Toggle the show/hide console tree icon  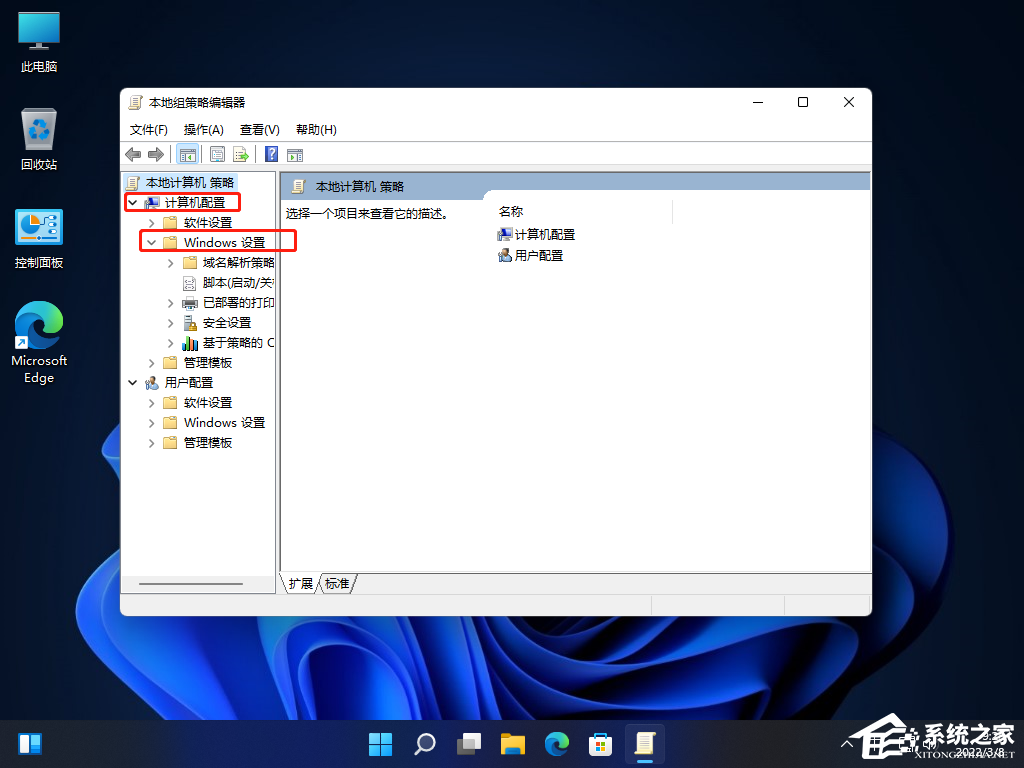[187, 154]
